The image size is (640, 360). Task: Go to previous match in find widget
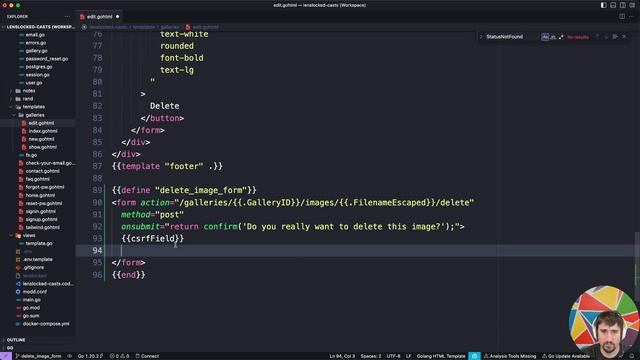[597, 37]
